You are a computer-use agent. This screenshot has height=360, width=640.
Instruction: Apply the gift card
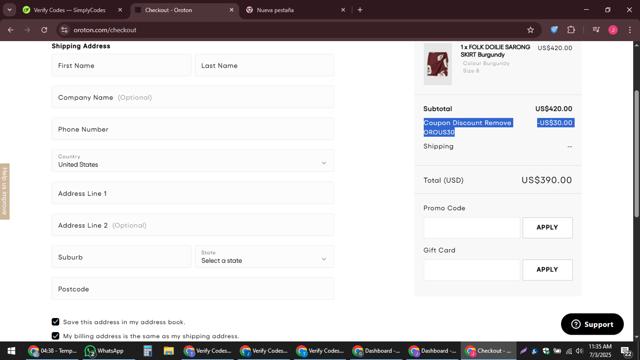tap(547, 270)
